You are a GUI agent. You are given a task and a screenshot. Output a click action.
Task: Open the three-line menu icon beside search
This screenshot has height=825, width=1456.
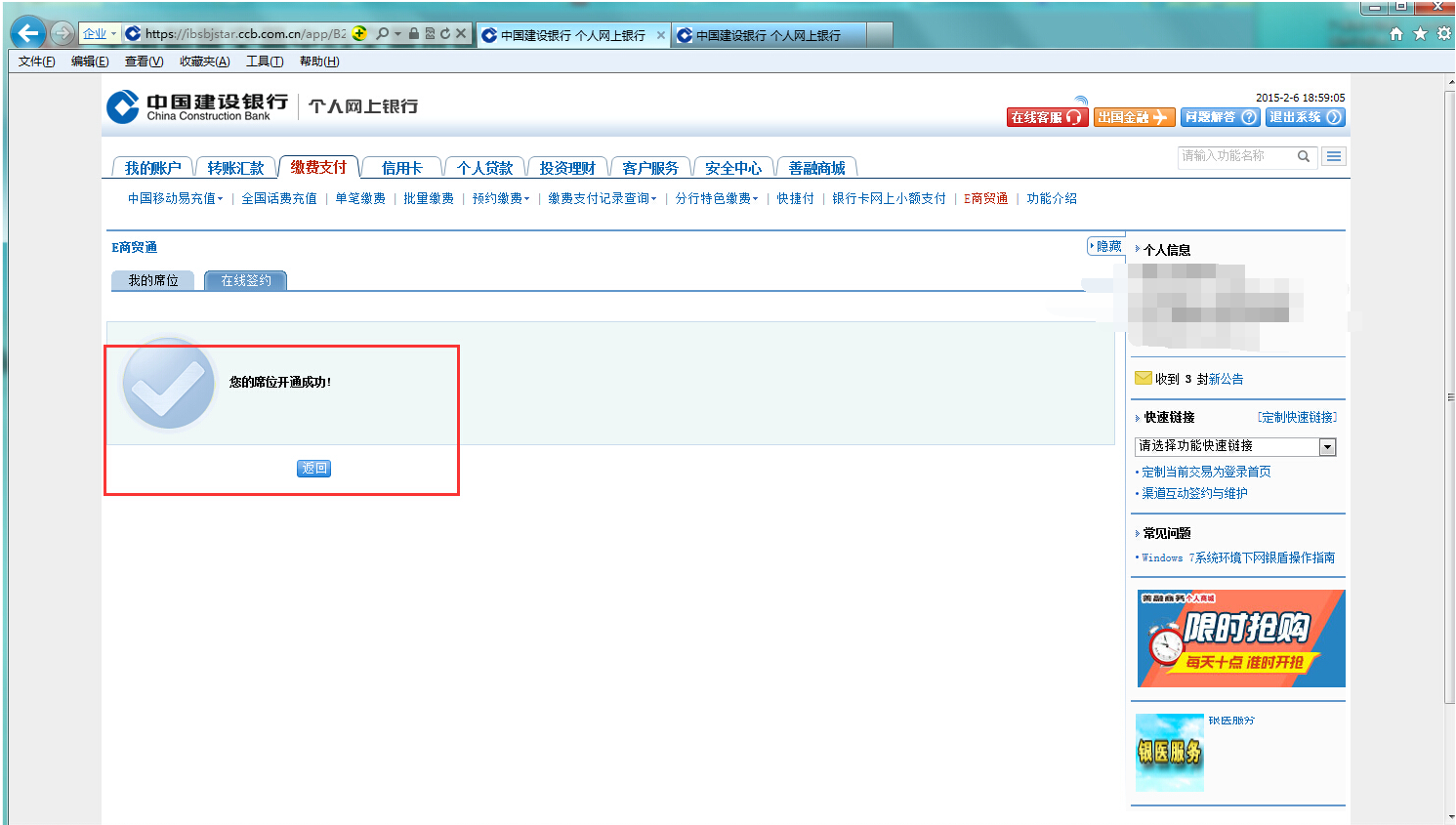coord(1334,156)
